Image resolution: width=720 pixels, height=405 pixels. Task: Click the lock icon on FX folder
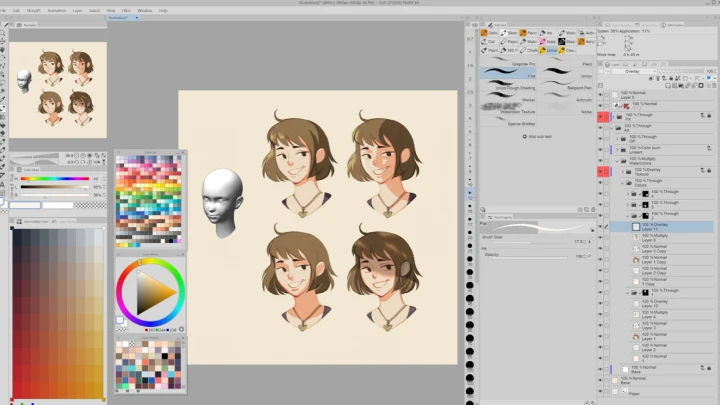[x=709, y=116]
